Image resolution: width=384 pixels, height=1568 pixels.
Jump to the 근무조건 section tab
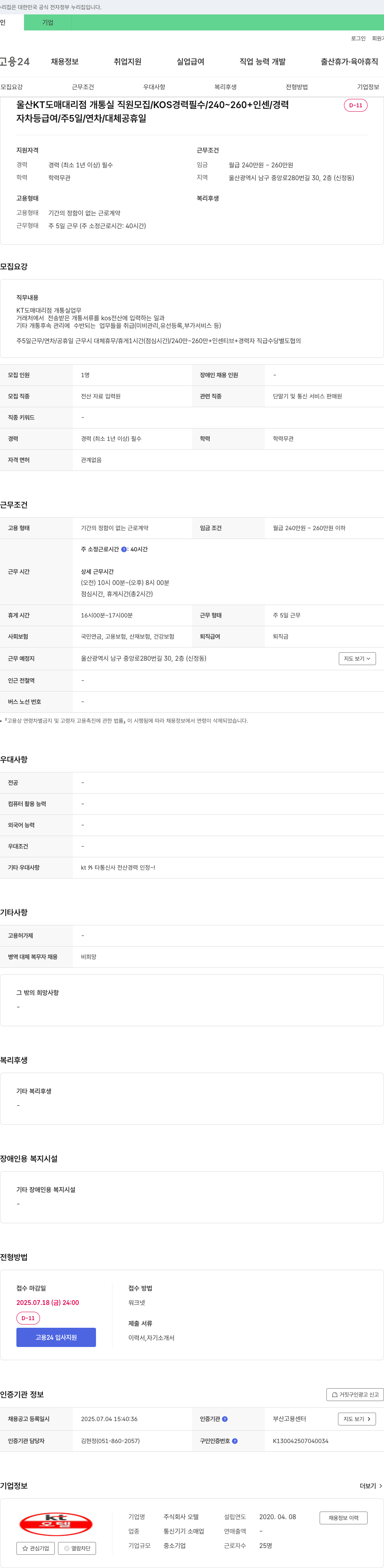83,87
